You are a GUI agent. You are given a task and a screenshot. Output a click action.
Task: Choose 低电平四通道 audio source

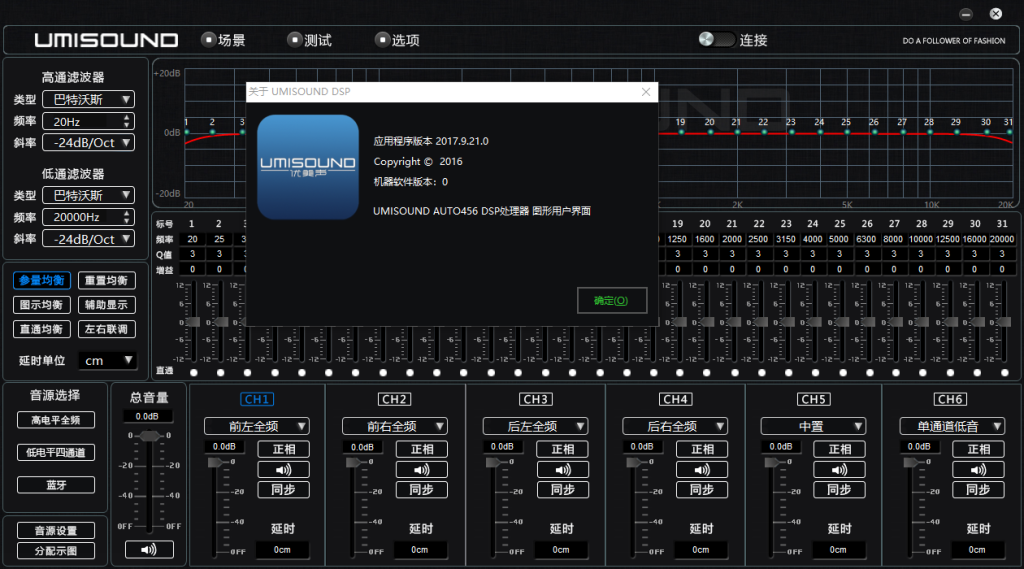56,452
